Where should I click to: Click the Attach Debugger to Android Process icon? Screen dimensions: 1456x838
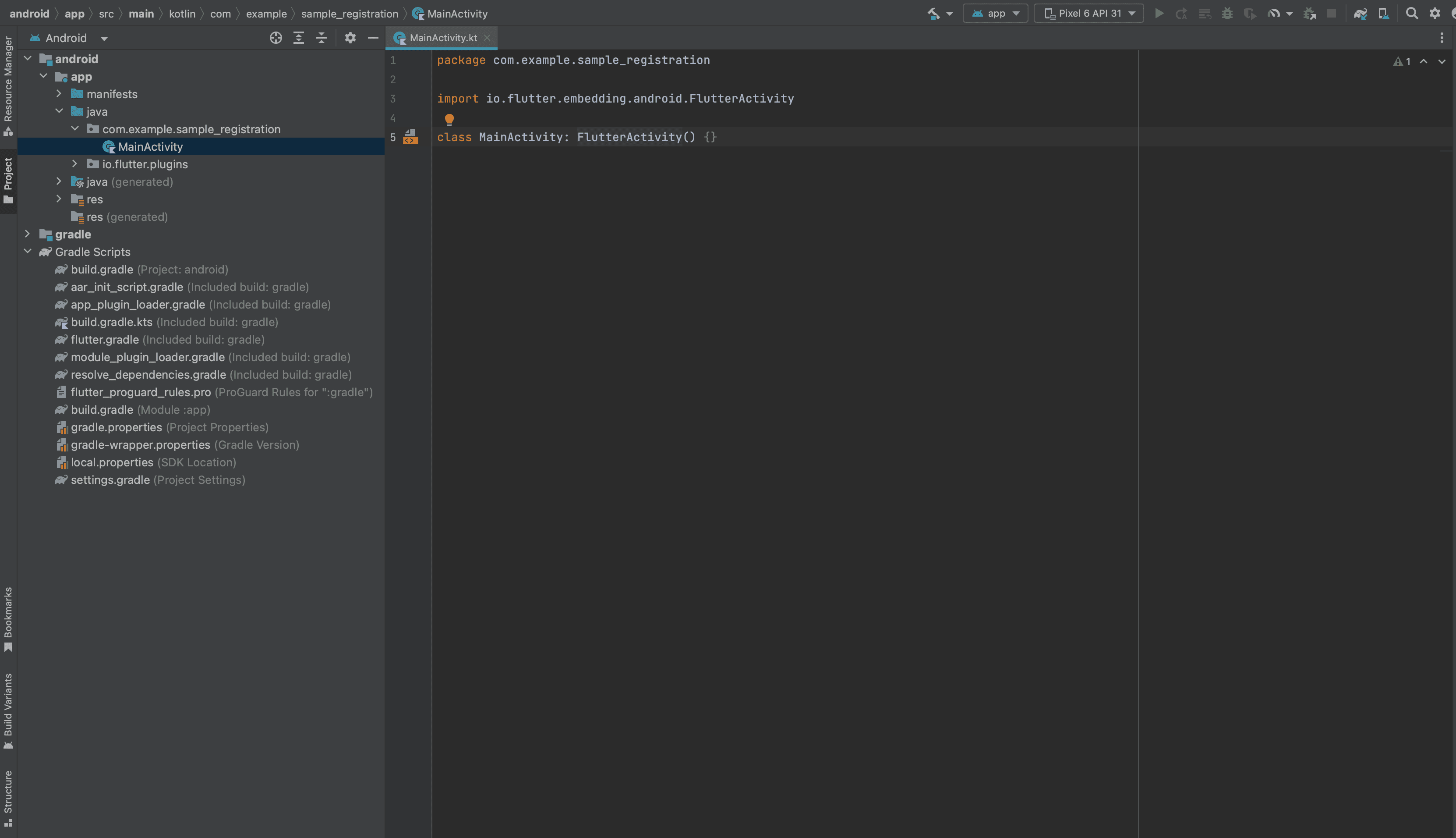coord(1309,13)
